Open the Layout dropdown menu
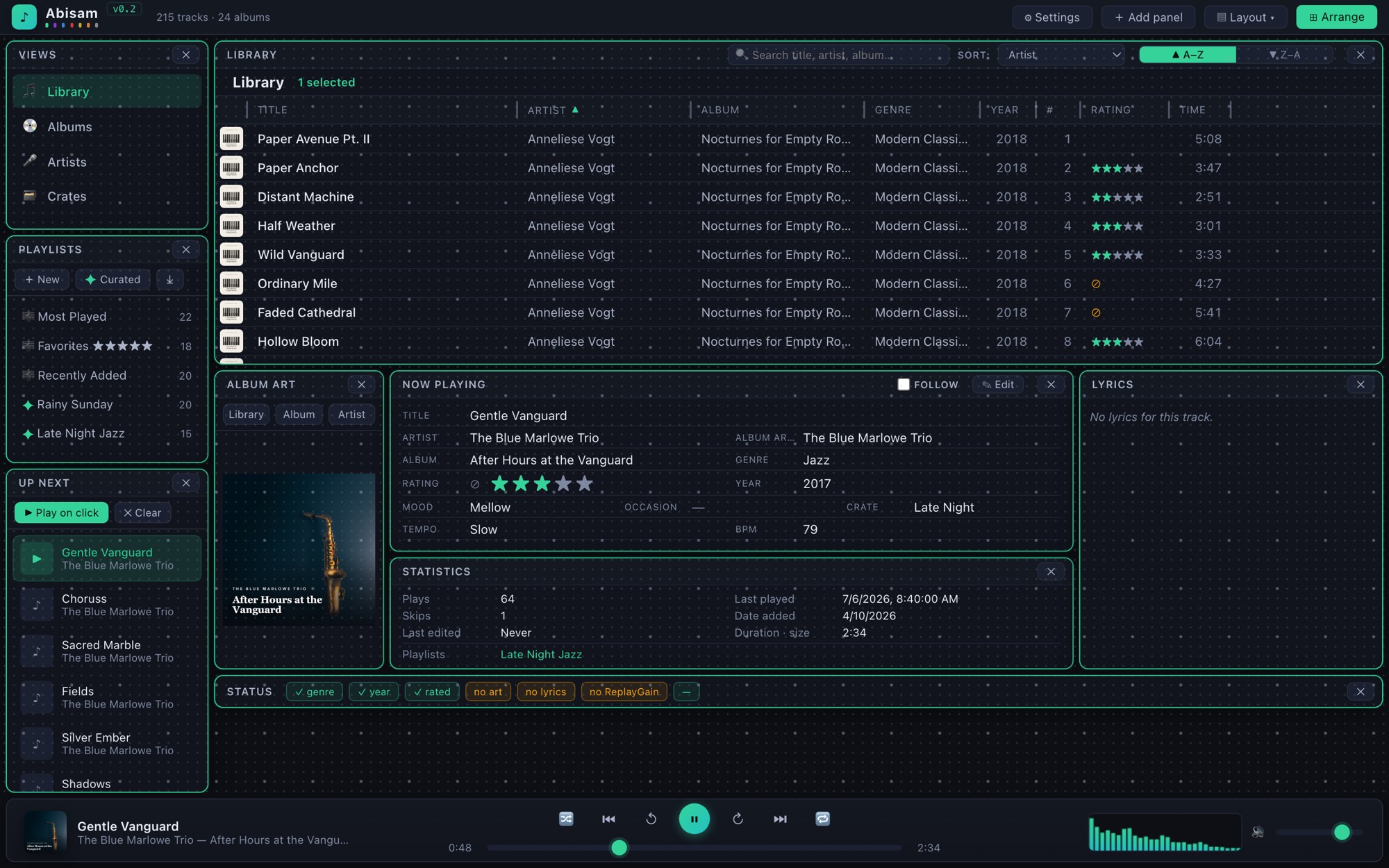The image size is (1389, 868). tap(1245, 17)
